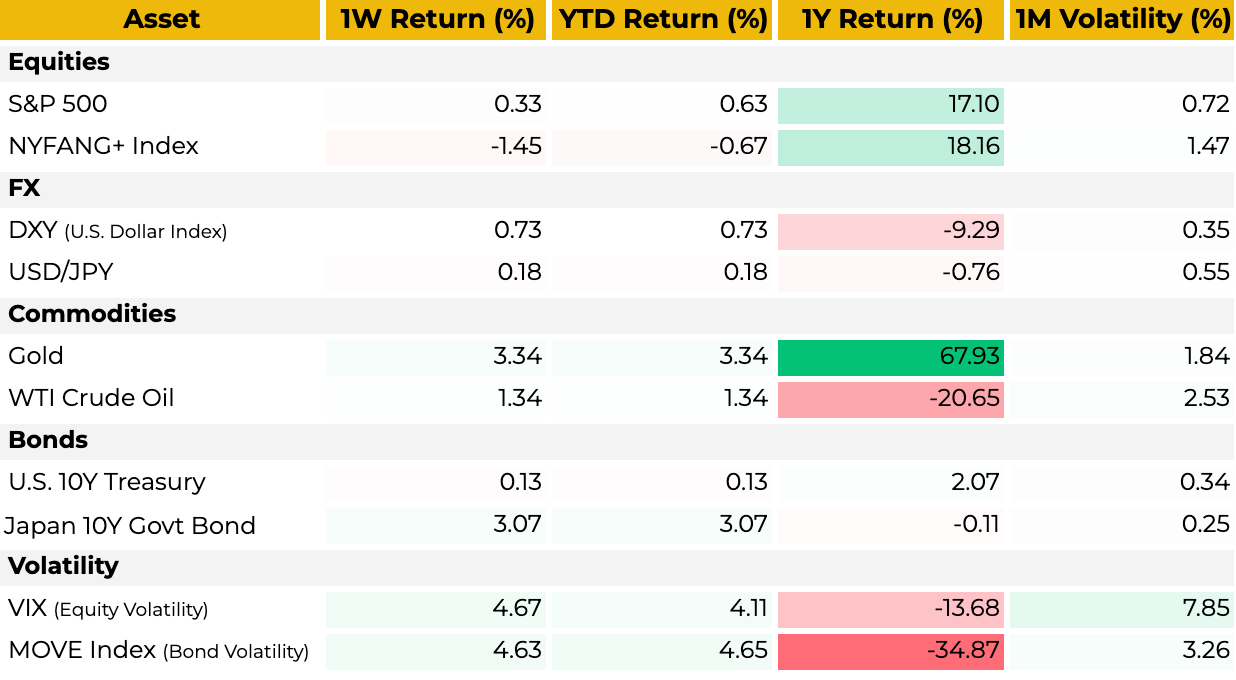The width and height of the screenshot is (1236, 680).
Task: Select U.S. 10Y Treasury 1Y return 2.07
Action: [890, 482]
